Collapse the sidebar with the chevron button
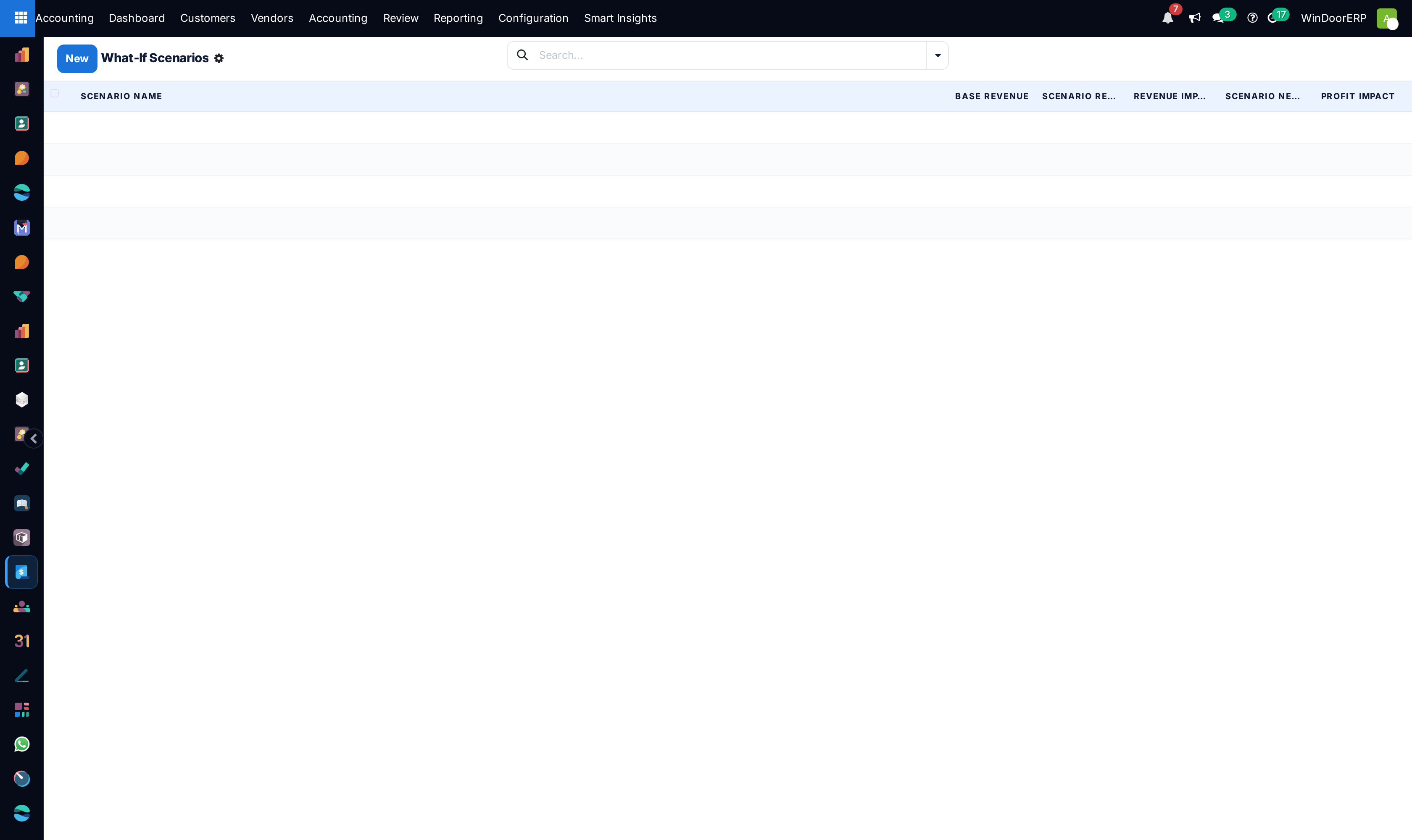This screenshot has height=840, width=1412. (x=34, y=438)
